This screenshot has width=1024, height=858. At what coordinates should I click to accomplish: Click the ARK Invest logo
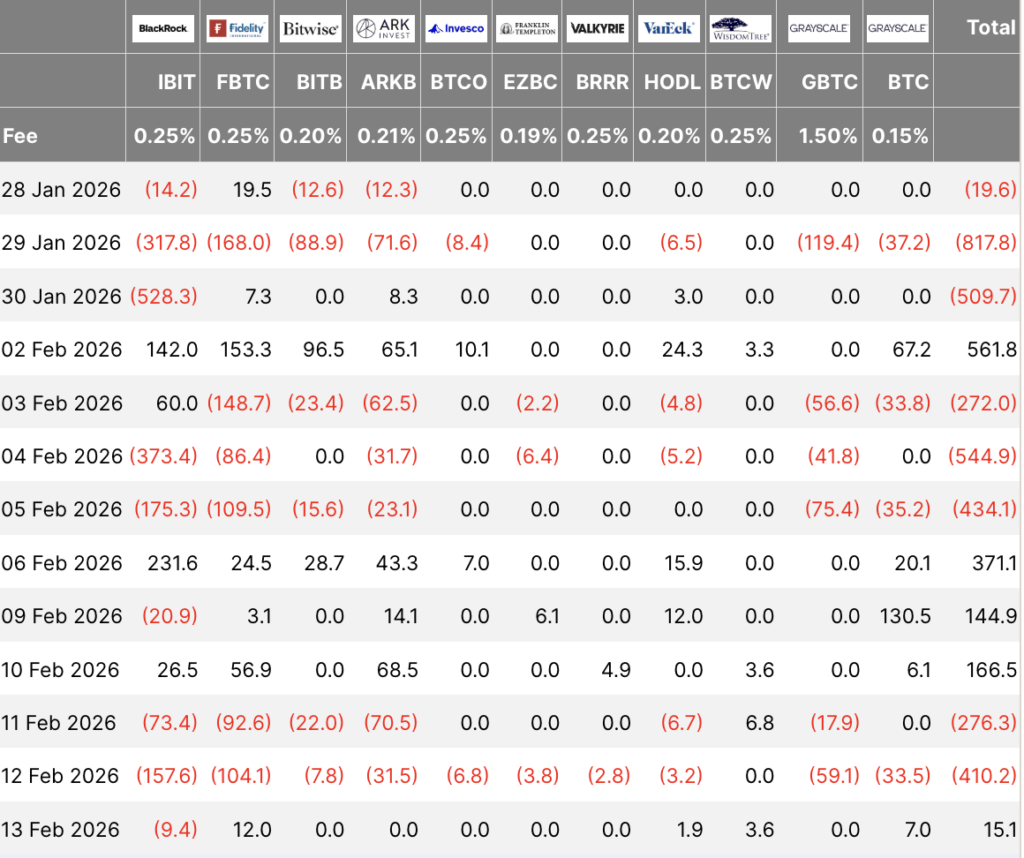click(383, 28)
